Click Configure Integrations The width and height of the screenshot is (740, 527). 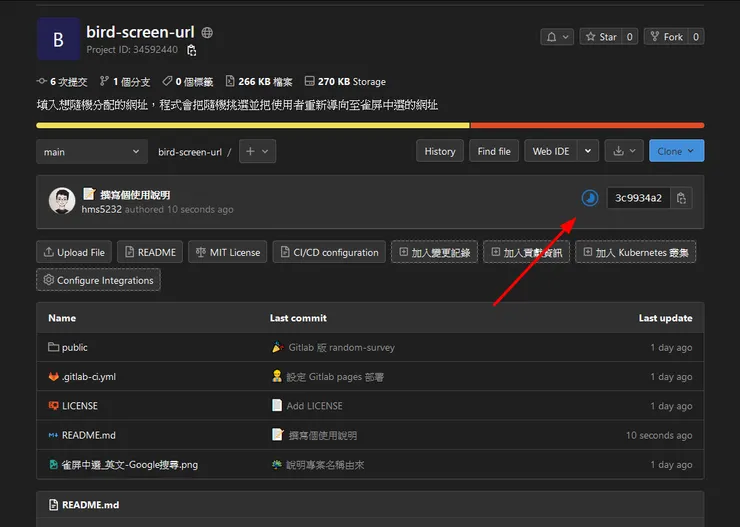(x=98, y=280)
